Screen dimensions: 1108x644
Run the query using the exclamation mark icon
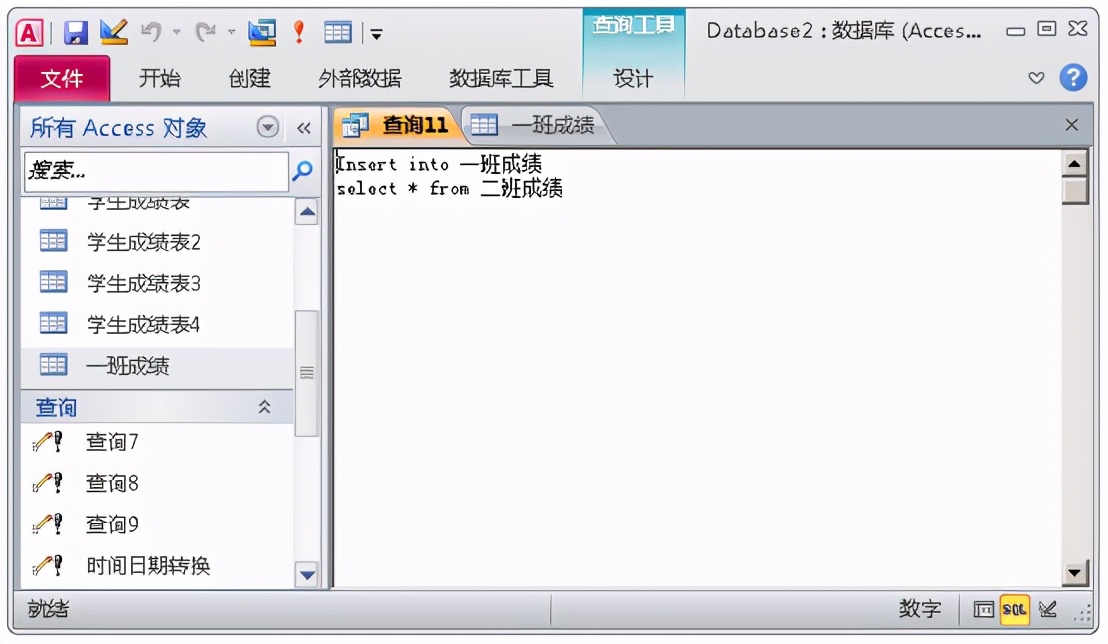298,31
